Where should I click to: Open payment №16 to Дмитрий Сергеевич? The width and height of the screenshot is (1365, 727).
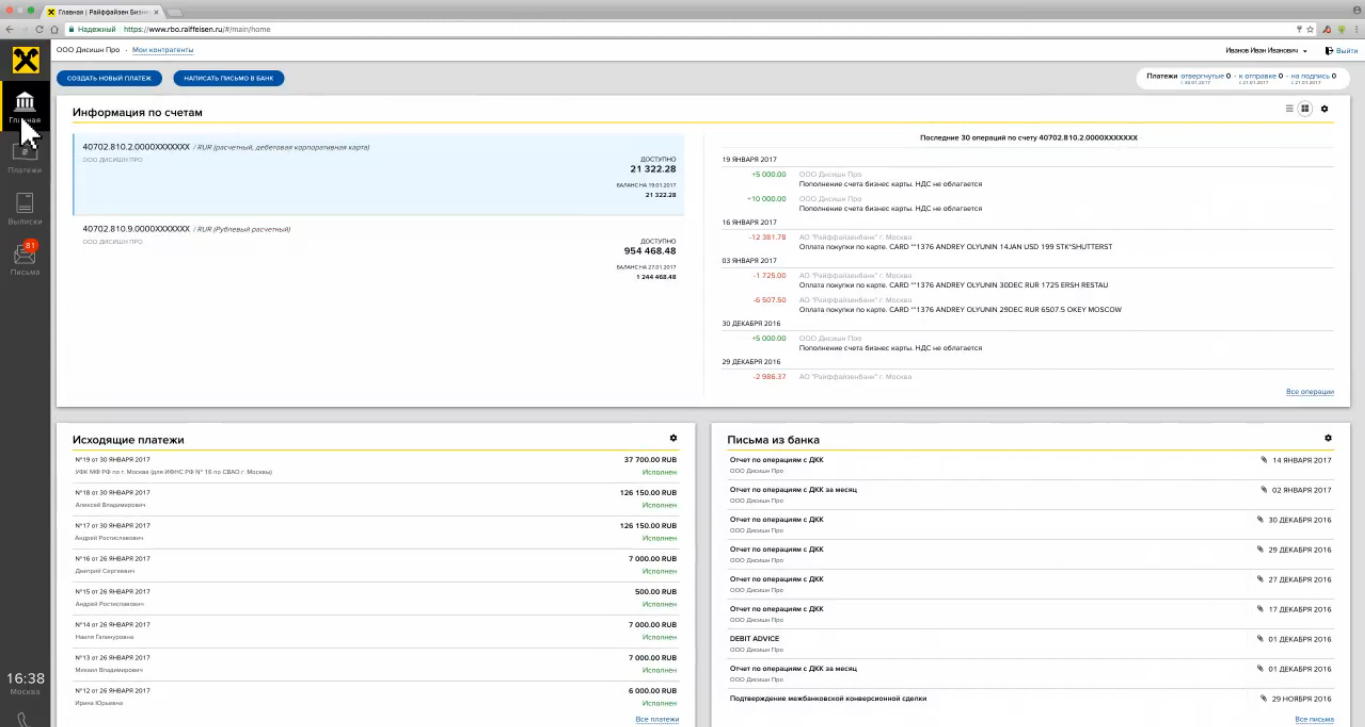376,564
